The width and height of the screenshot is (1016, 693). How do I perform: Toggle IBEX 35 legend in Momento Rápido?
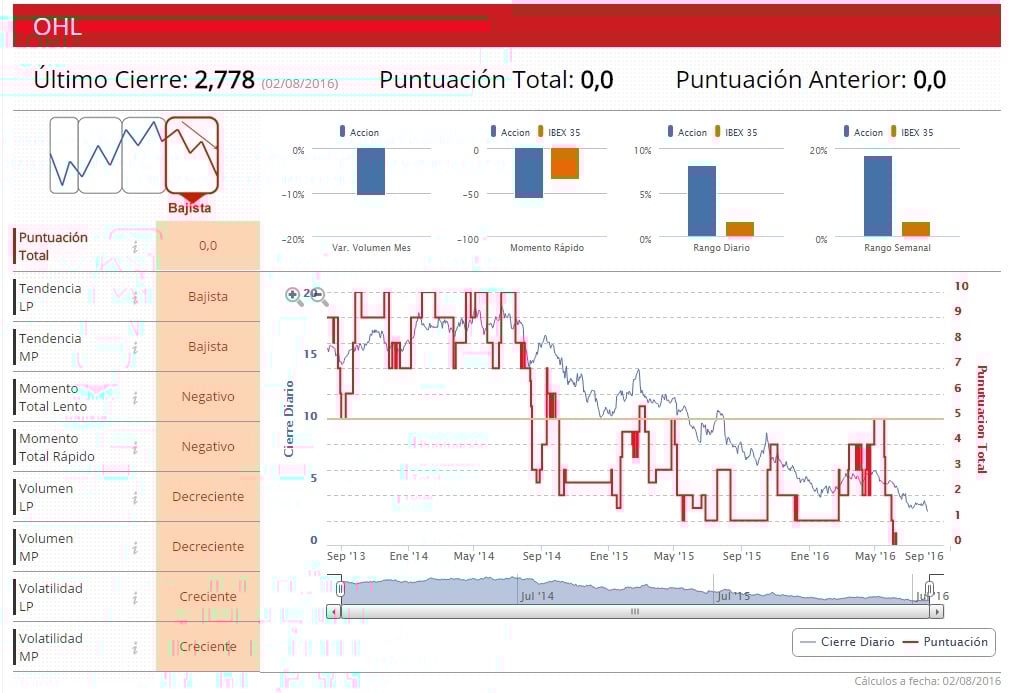[559, 132]
